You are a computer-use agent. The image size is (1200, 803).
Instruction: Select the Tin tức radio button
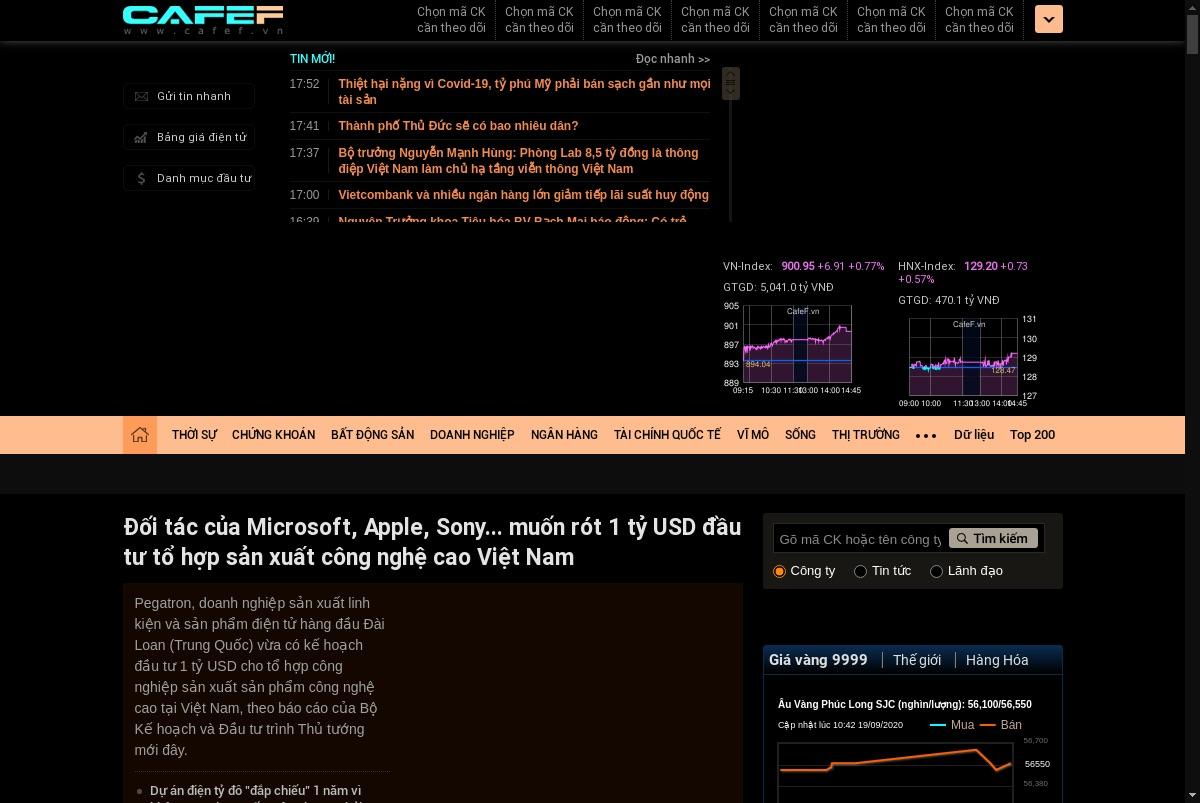(x=860, y=571)
